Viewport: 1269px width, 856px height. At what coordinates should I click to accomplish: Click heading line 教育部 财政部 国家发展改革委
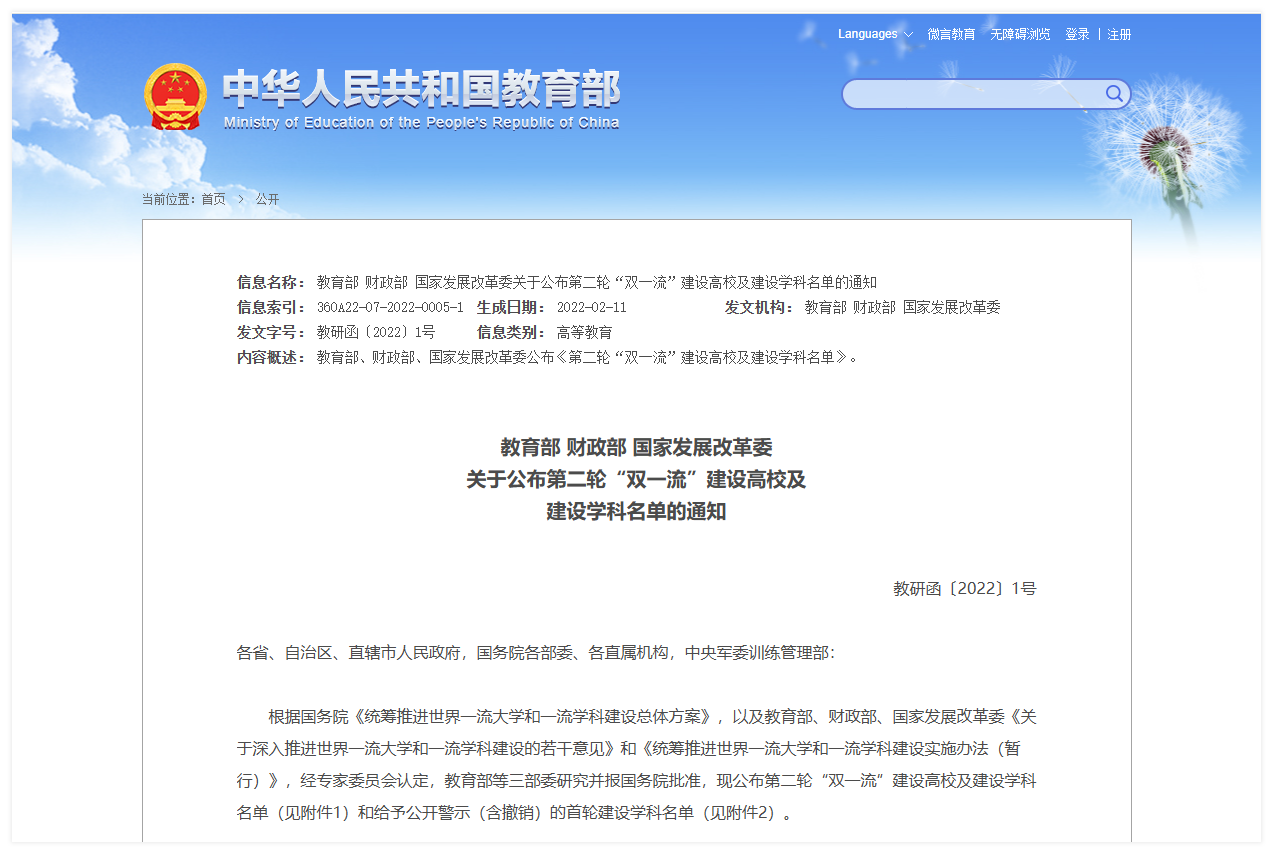pos(636,447)
